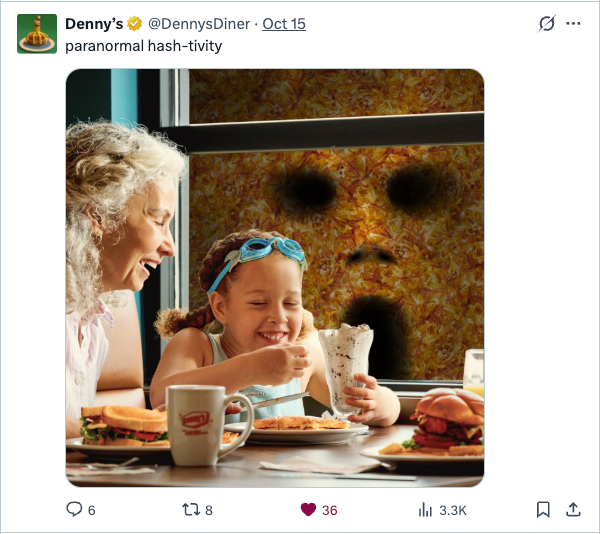Click the reply comment bubble icon
This screenshot has height=534, width=601.
click(x=74, y=509)
